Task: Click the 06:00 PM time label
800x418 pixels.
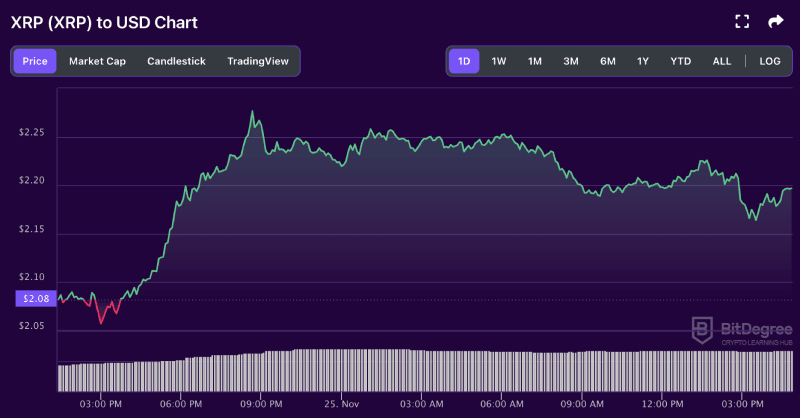Action: pos(181,404)
